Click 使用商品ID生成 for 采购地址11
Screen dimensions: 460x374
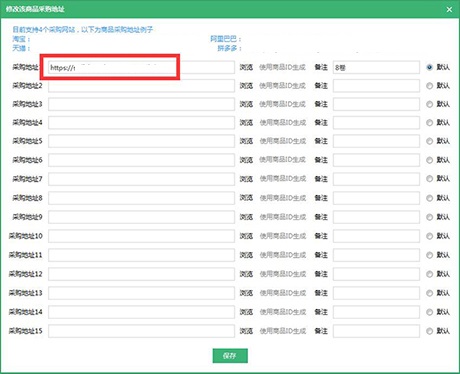[282, 255]
